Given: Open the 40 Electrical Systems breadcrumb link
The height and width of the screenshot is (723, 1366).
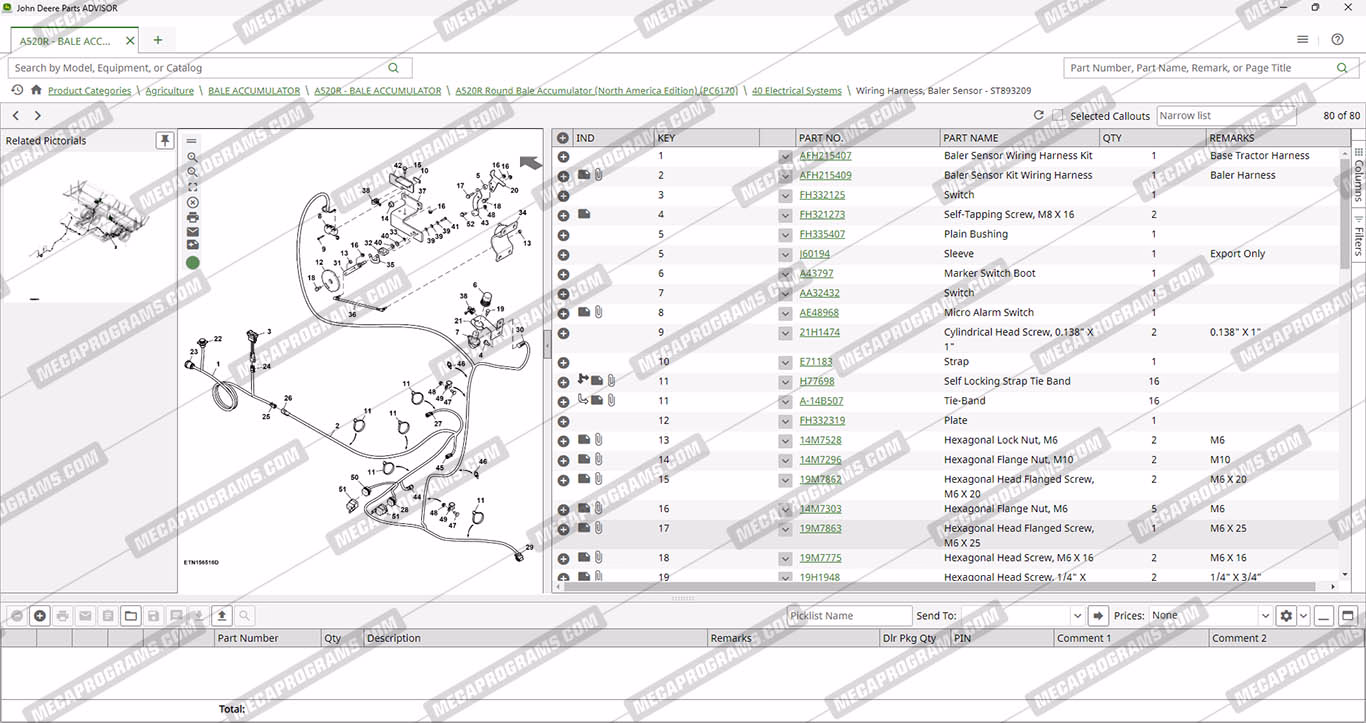Looking at the screenshot, I should point(796,91).
